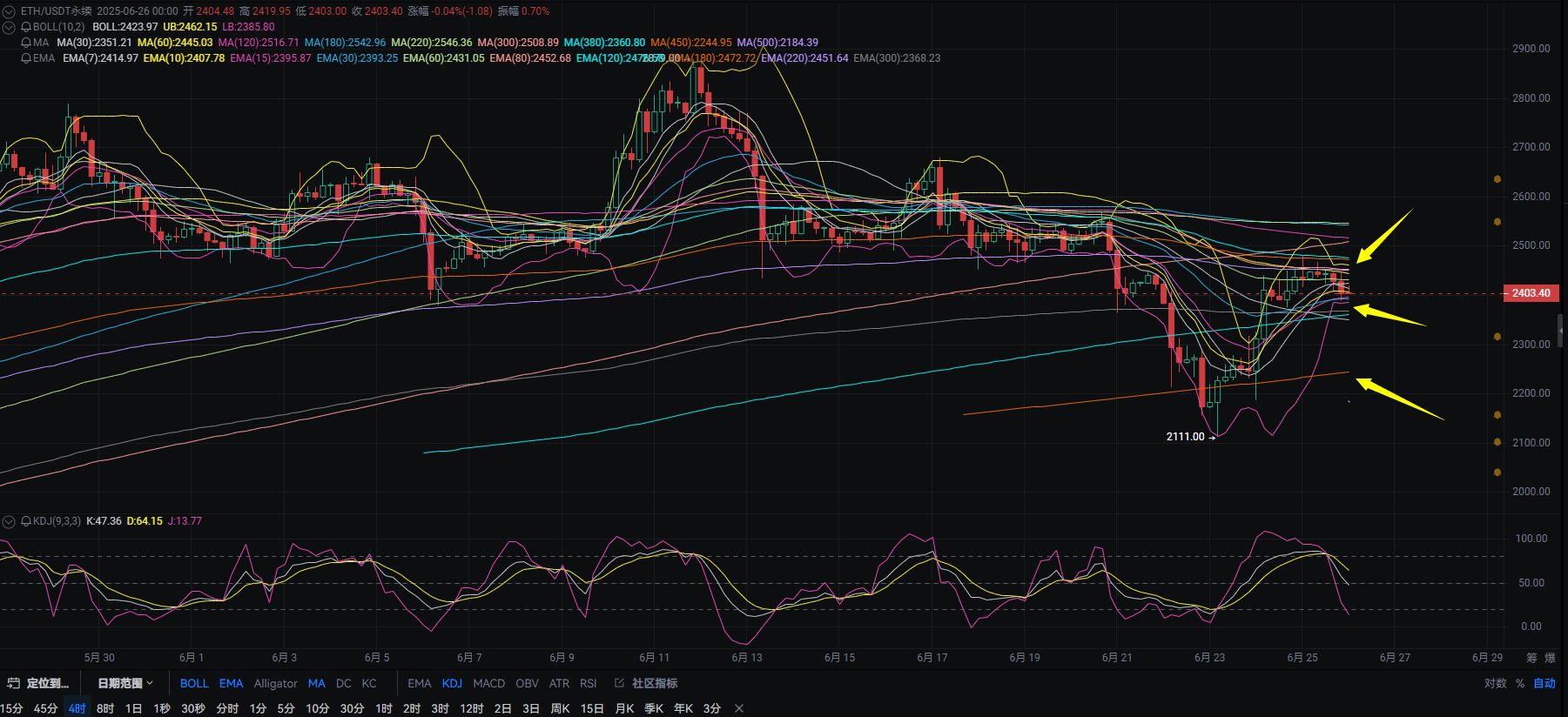Switch to 5分 timeframe
This screenshot has width=1568, height=717.
click(286, 708)
